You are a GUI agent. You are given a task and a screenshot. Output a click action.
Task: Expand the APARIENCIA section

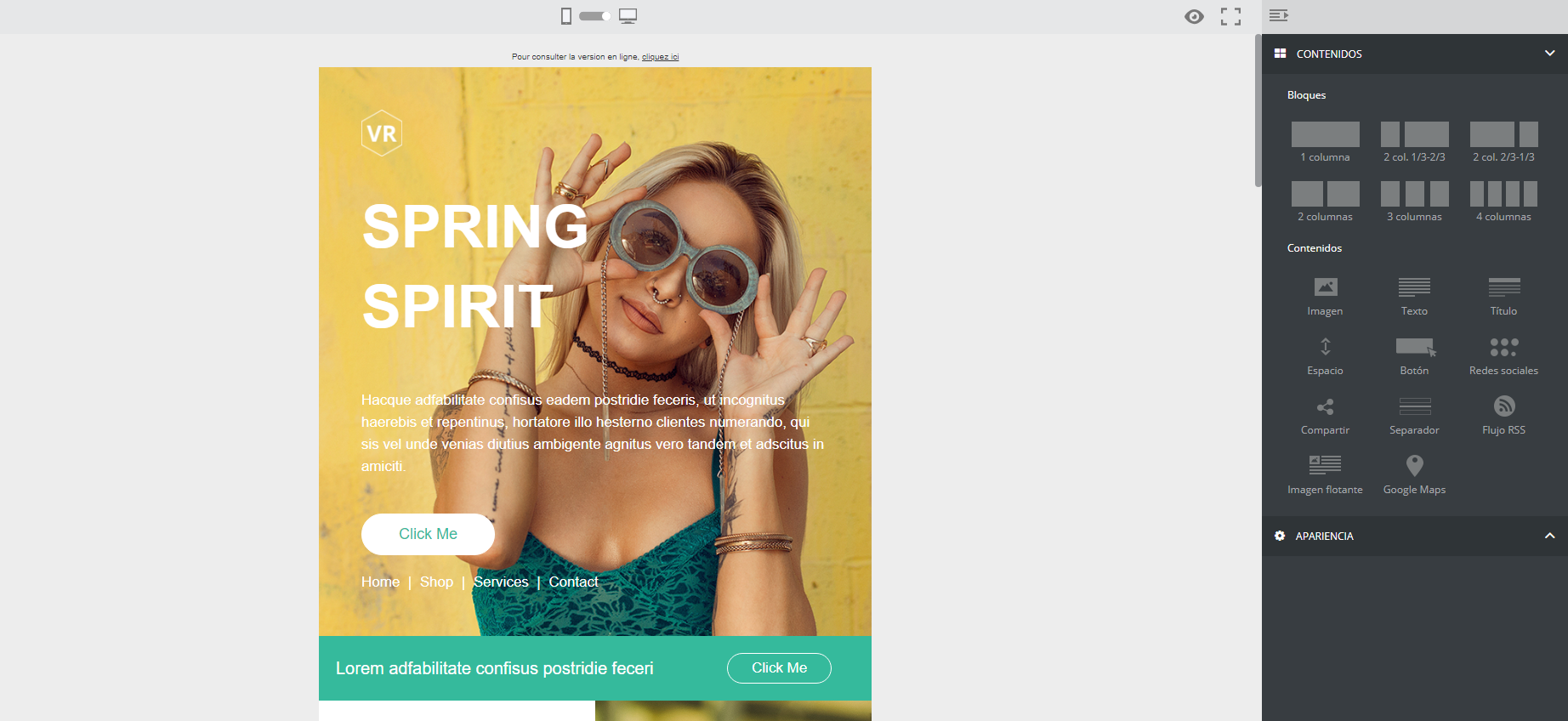(x=1549, y=536)
